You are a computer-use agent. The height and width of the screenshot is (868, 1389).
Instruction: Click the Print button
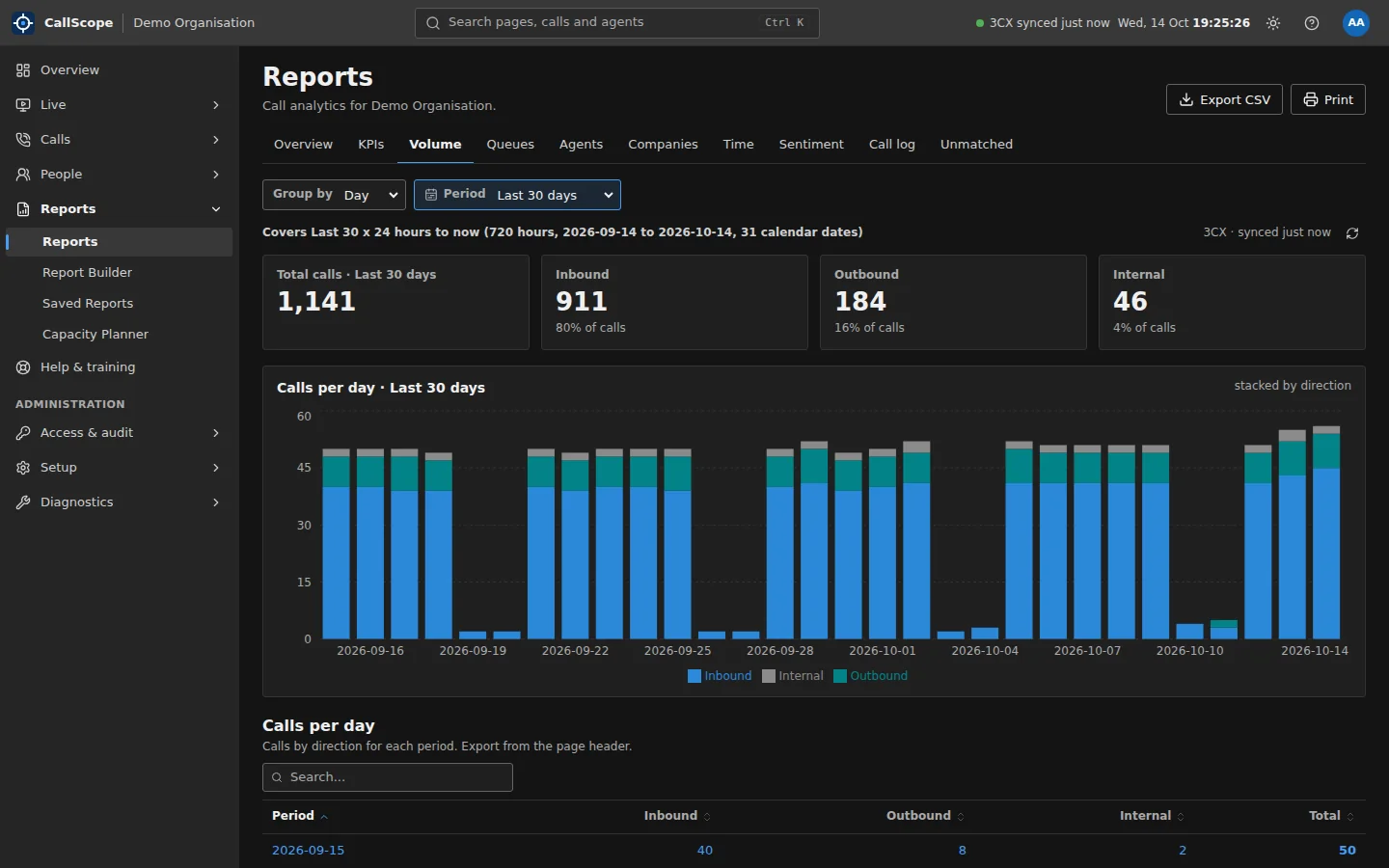pyautogui.click(x=1328, y=99)
